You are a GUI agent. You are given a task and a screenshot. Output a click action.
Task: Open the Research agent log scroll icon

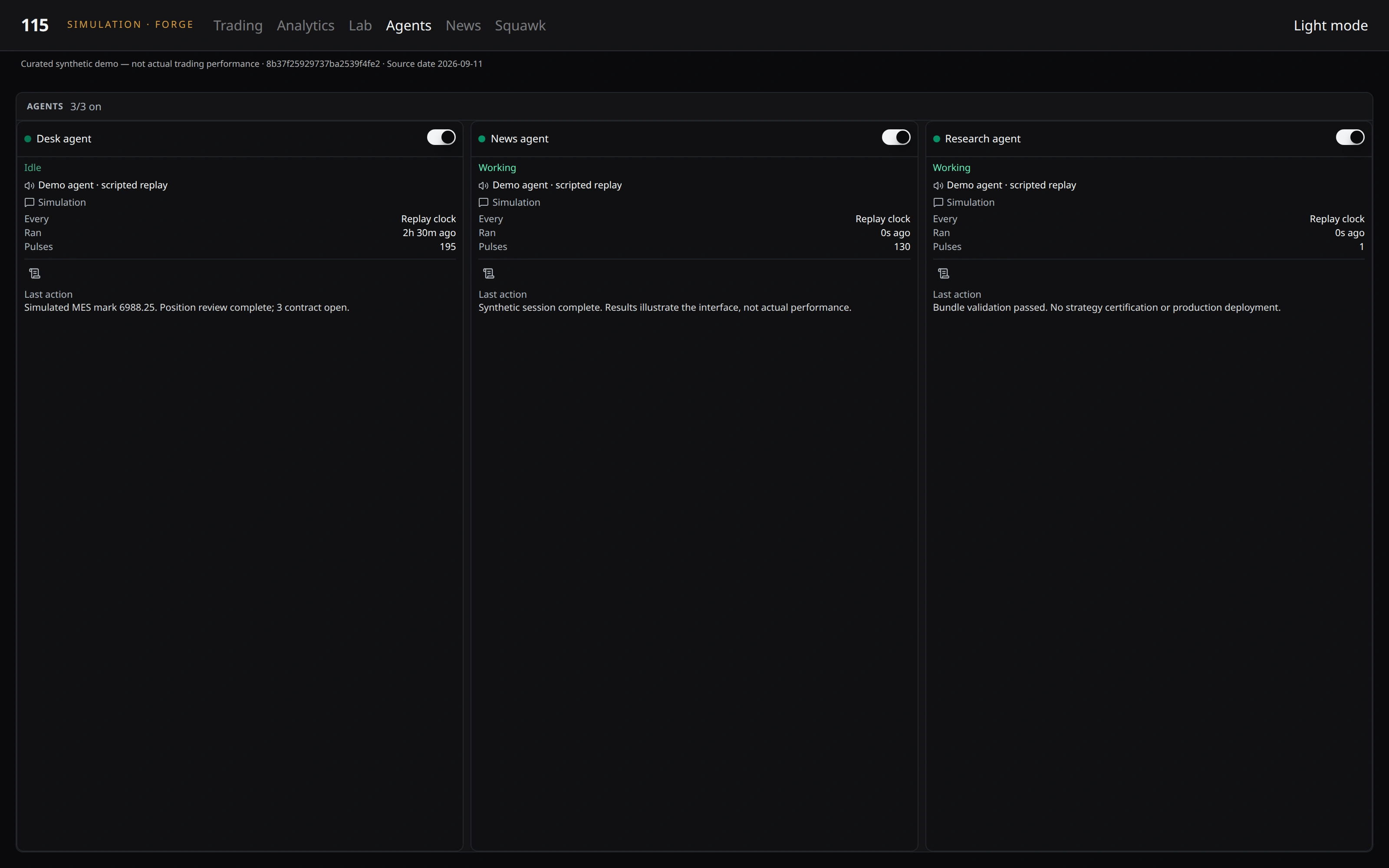point(943,274)
